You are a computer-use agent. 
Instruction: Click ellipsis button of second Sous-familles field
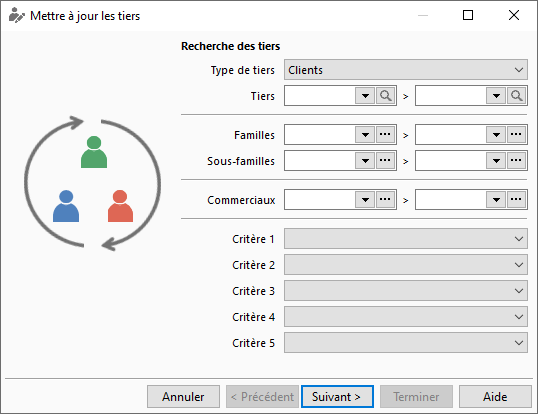click(x=516, y=161)
